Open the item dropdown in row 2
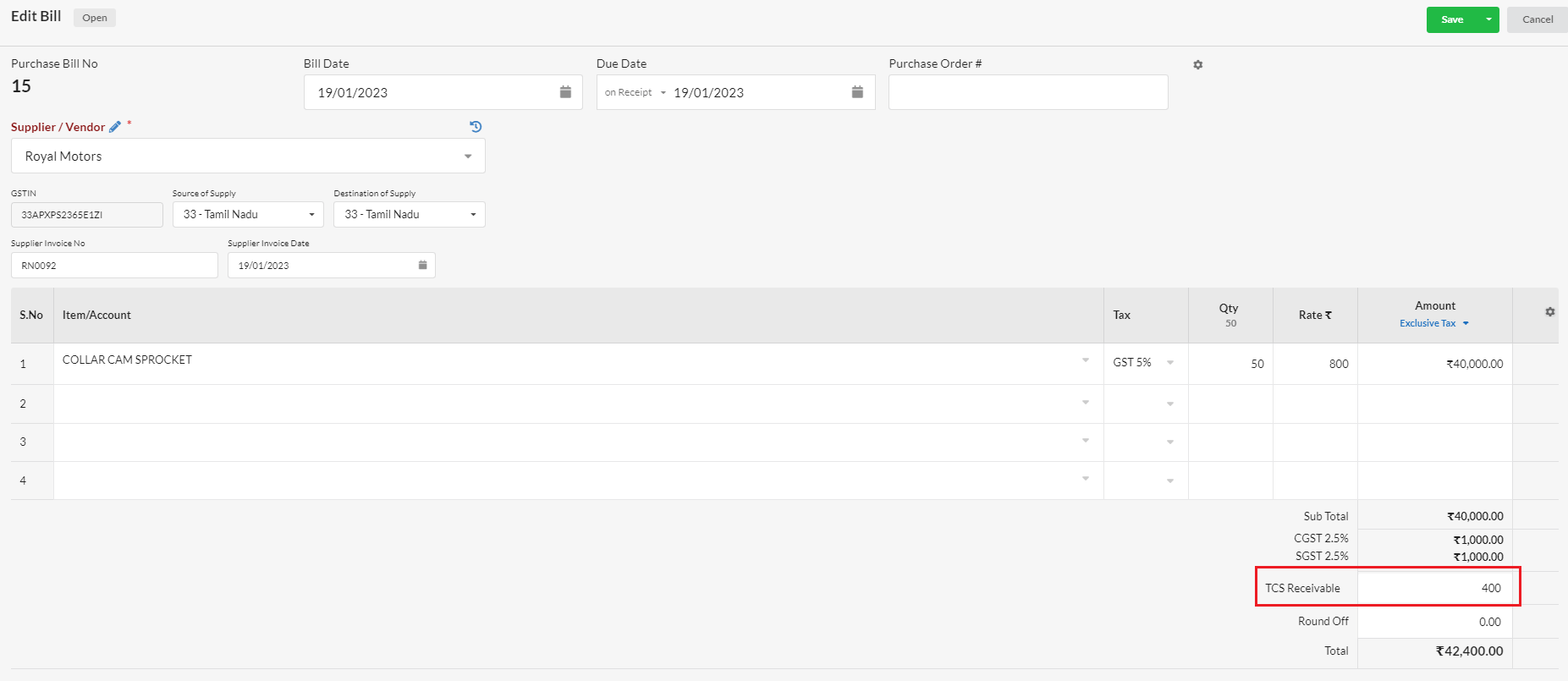1568x681 pixels. [1086, 403]
